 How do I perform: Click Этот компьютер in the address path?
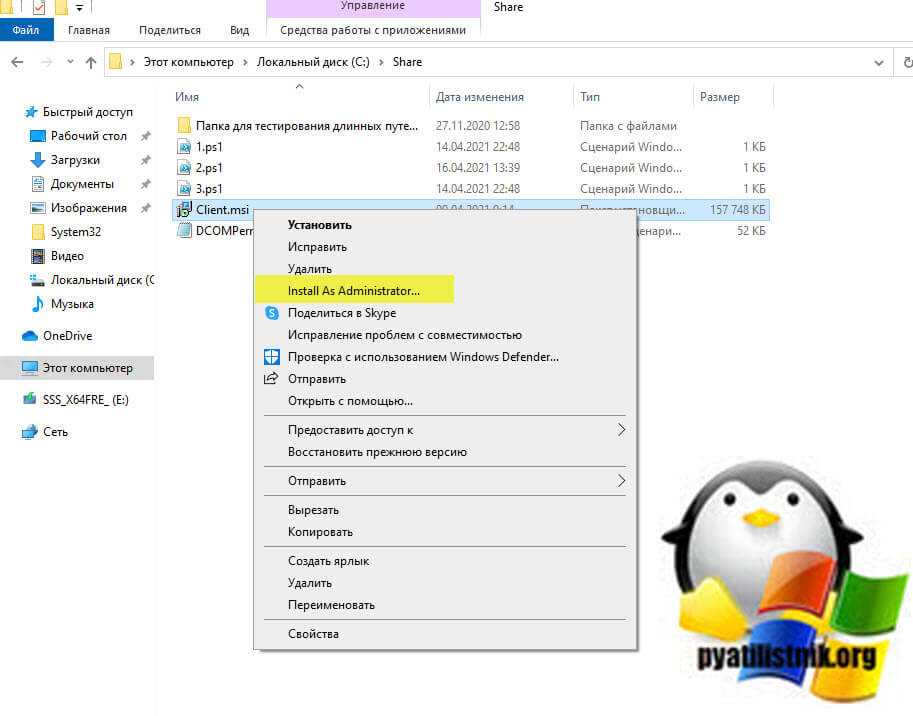(x=189, y=62)
